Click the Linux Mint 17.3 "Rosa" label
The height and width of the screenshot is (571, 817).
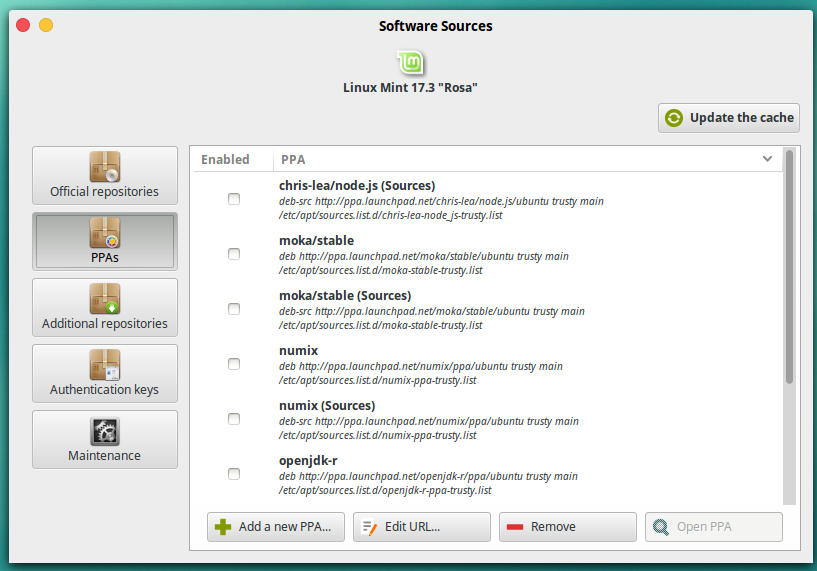pyautogui.click(x=410, y=88)
